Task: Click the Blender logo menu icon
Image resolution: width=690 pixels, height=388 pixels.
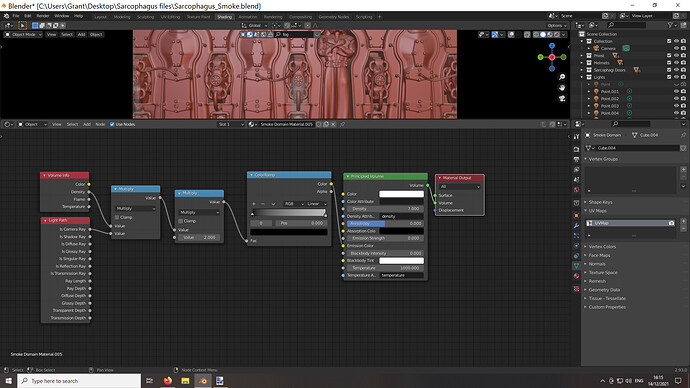Action: (x=6, y=16)
